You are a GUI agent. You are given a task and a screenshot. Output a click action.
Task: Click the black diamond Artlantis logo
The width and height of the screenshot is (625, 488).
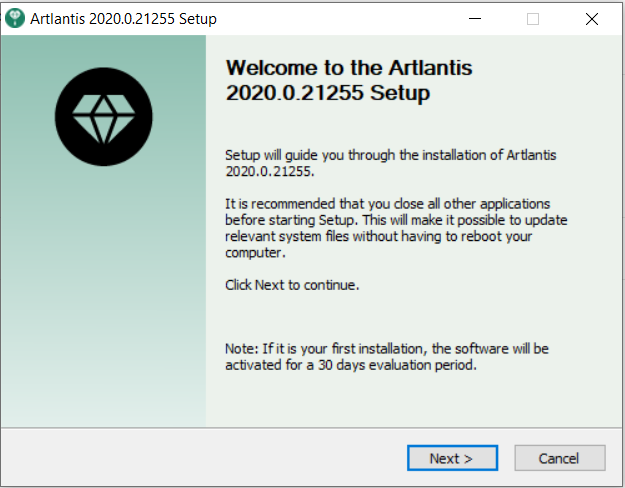104,117
